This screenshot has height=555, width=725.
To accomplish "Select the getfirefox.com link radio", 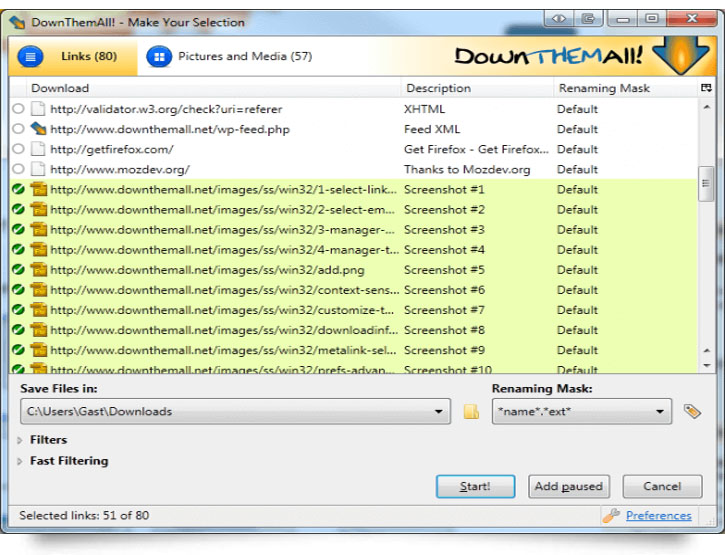I will [18, 149].
